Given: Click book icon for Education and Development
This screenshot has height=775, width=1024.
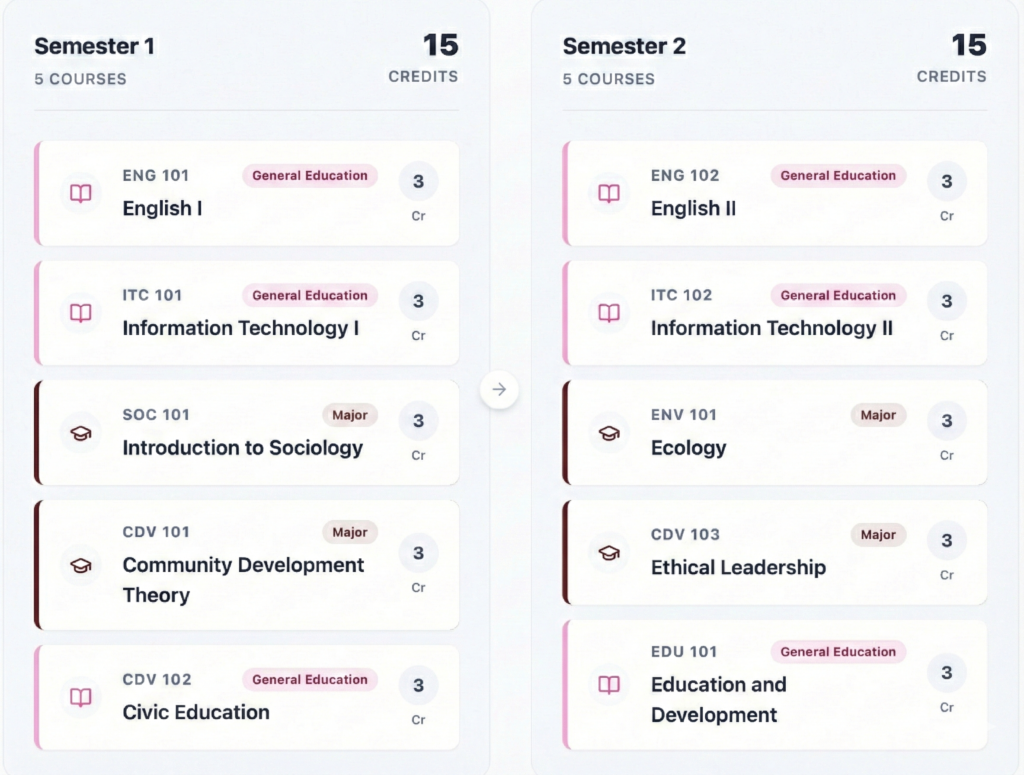Looking at the screenshot, I should point(609,685).
